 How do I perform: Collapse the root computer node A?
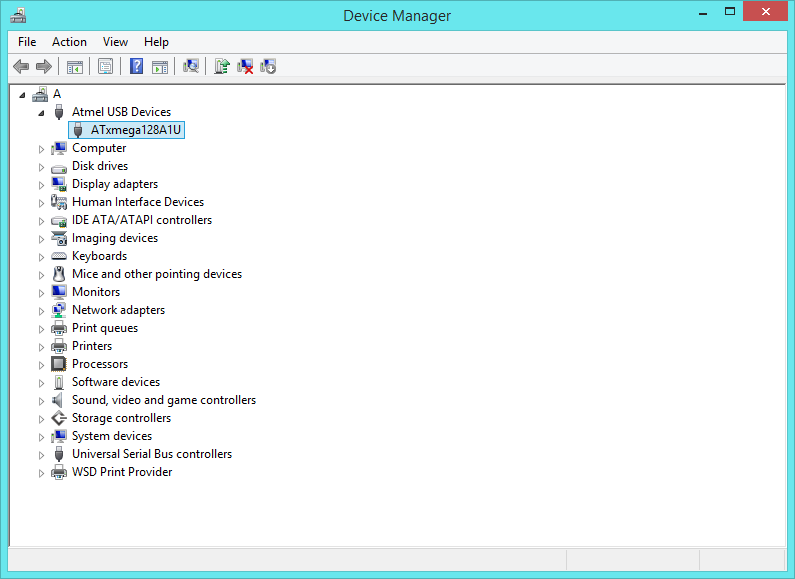click(24, 95)
